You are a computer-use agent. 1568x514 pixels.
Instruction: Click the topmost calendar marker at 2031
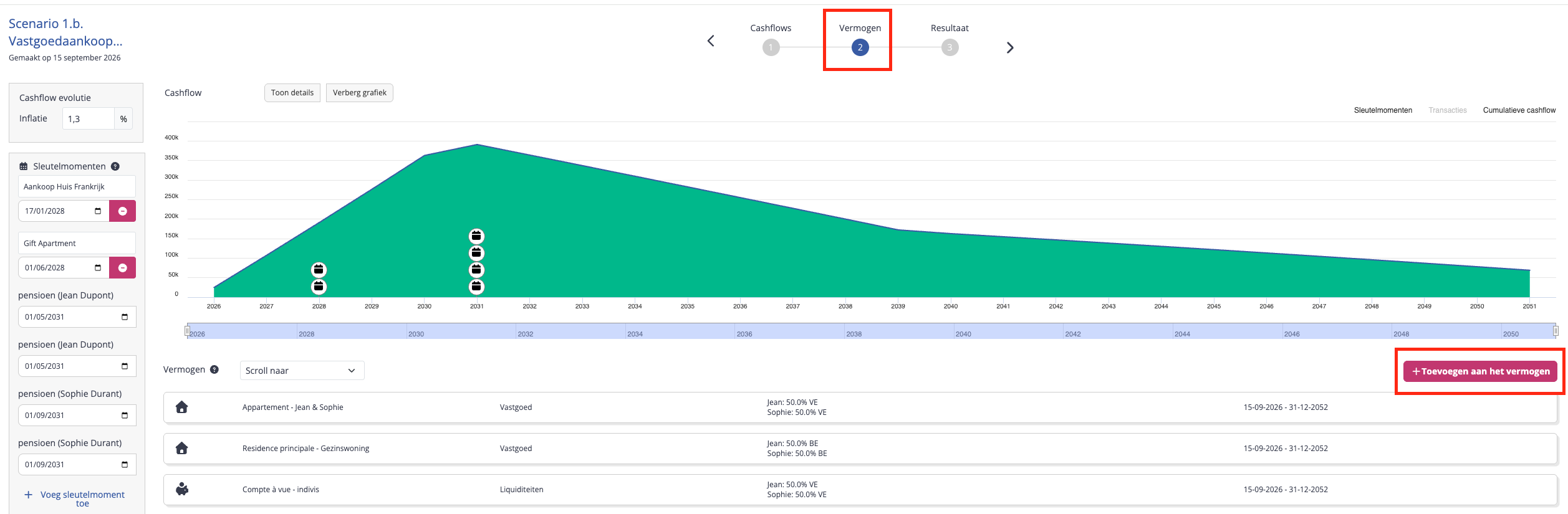(476, 236)
